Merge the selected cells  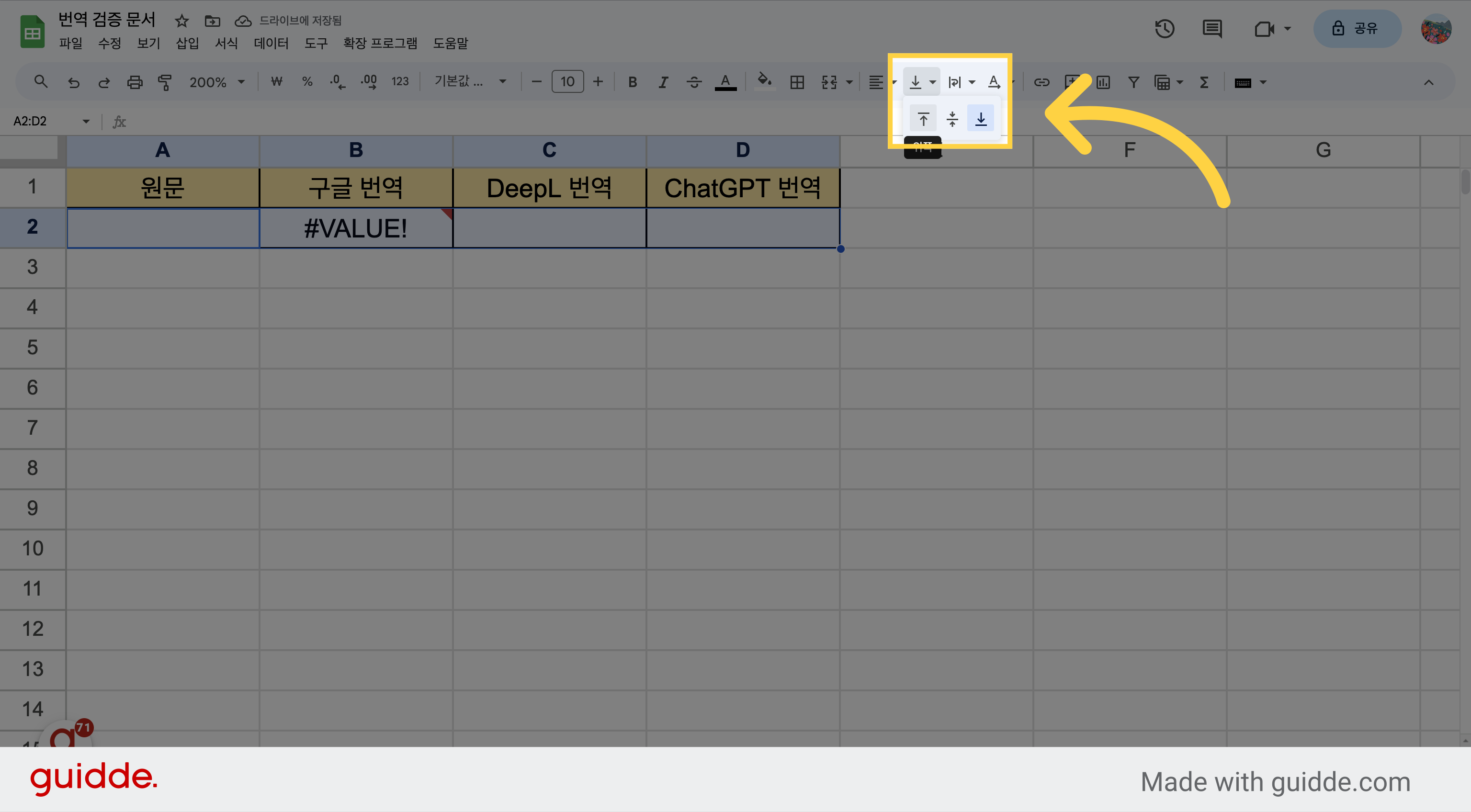[x=829, y=82]
